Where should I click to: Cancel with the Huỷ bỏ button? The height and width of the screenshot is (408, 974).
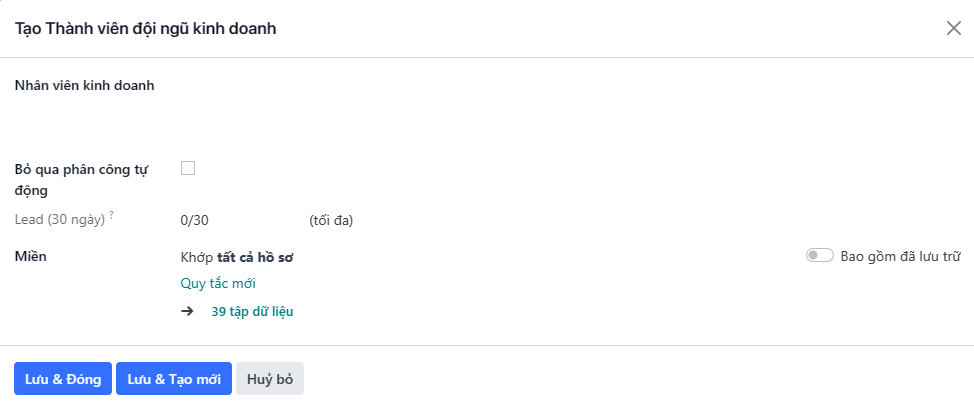[270, 379]
